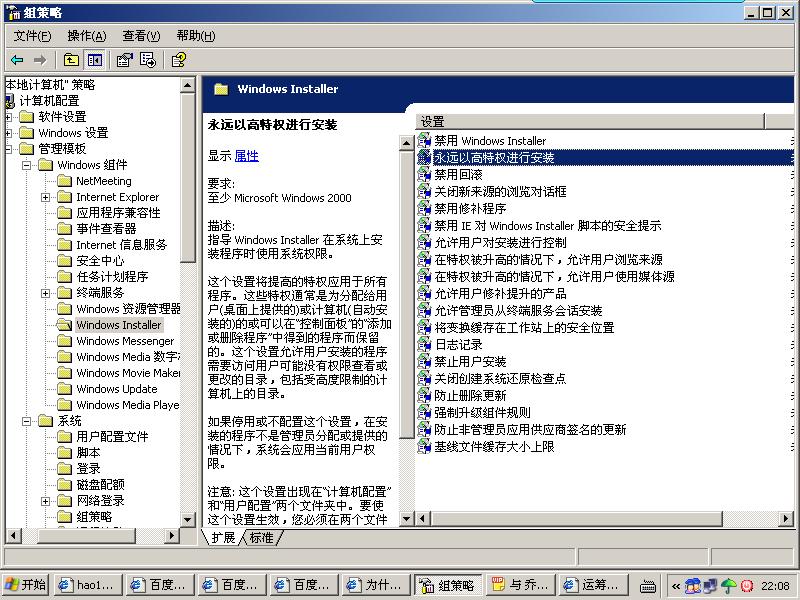Screen dimensions: 800x600
Task: Select the 禁用回滚 policy setting
Action: pyautogui.click(x=458, y=174)
